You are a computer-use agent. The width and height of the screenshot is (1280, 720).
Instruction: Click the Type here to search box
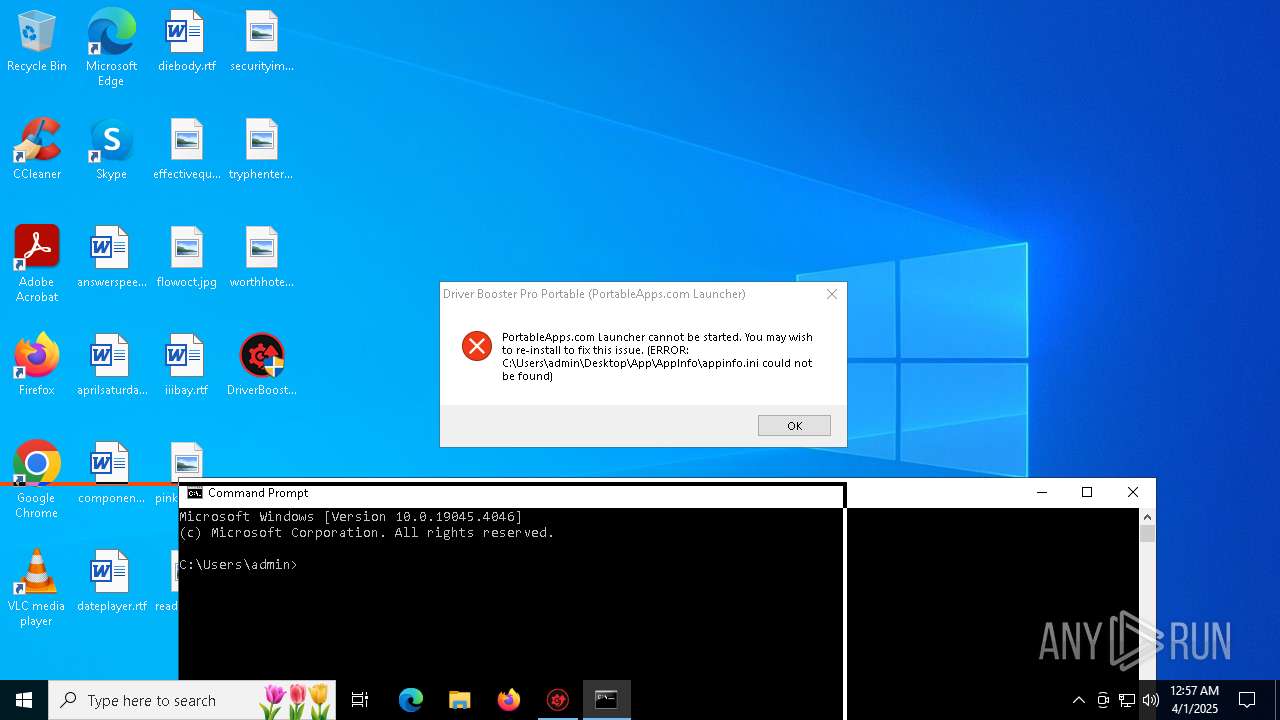tap(192, 700)
